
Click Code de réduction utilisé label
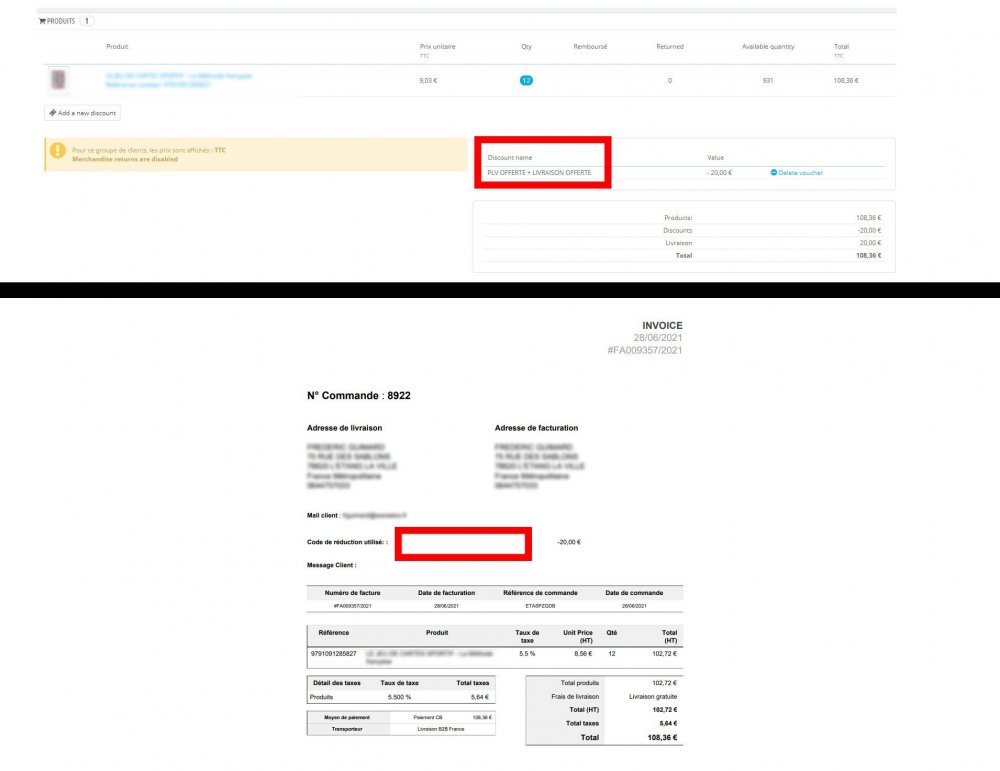coord(347,542)
